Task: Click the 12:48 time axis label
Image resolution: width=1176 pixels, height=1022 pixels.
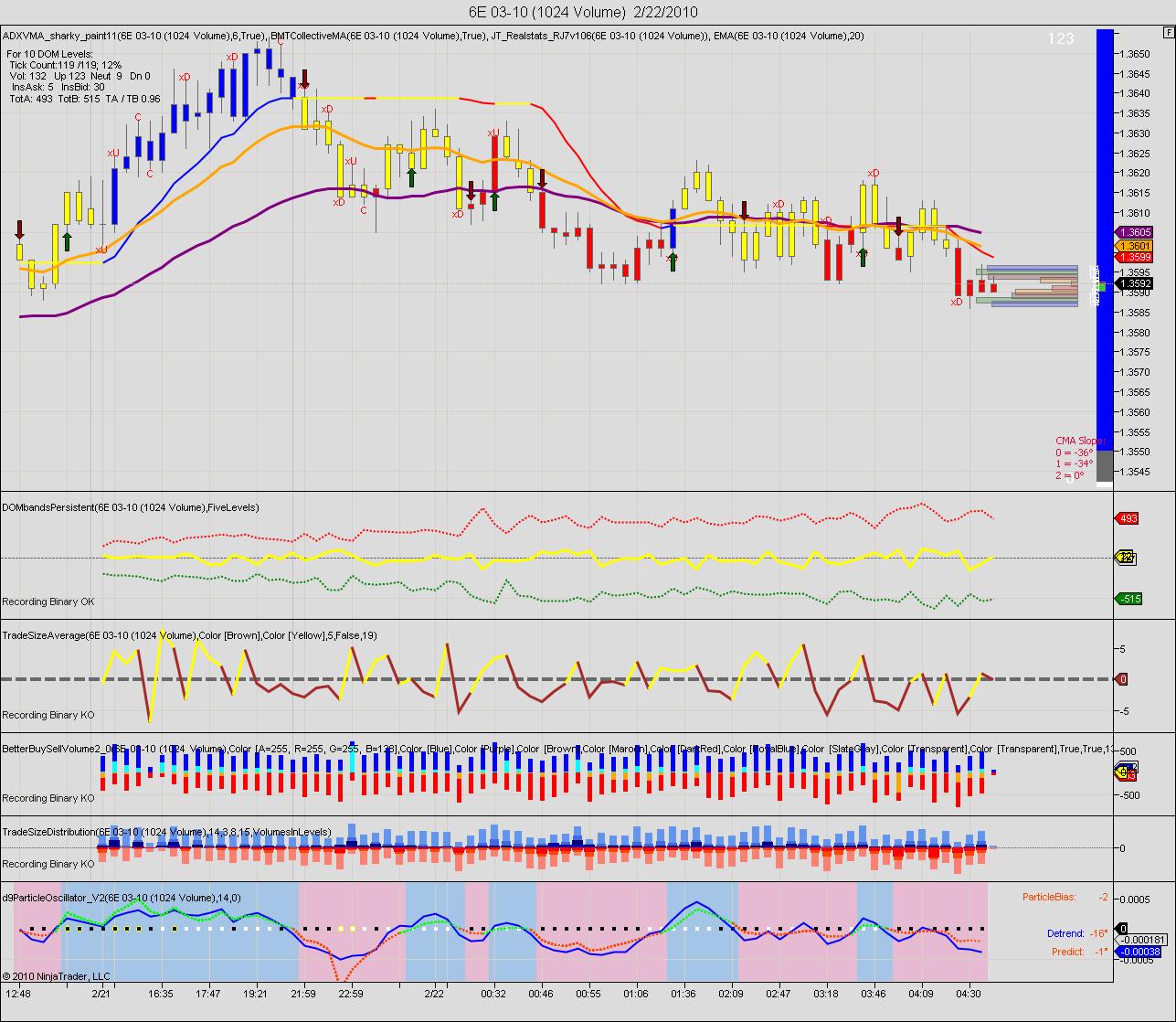Action: coord(18,994)
